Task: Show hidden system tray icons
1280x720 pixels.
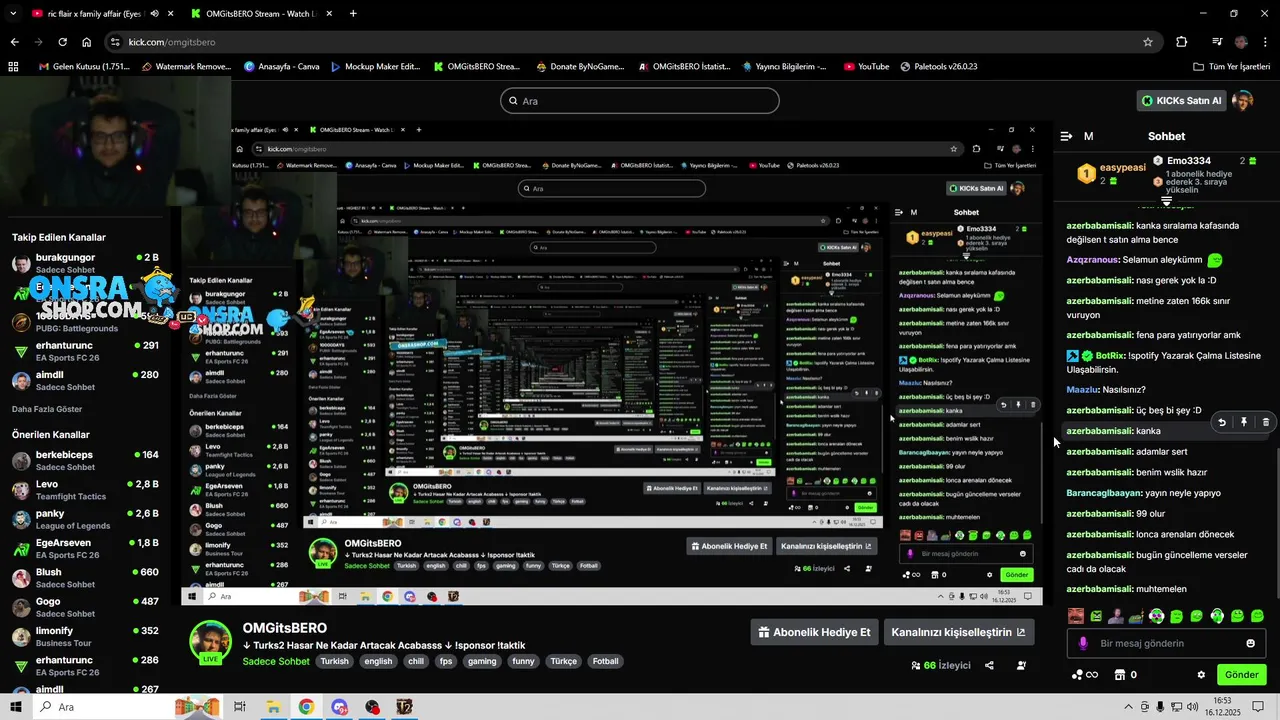Action: click(x=1127, y=707)
